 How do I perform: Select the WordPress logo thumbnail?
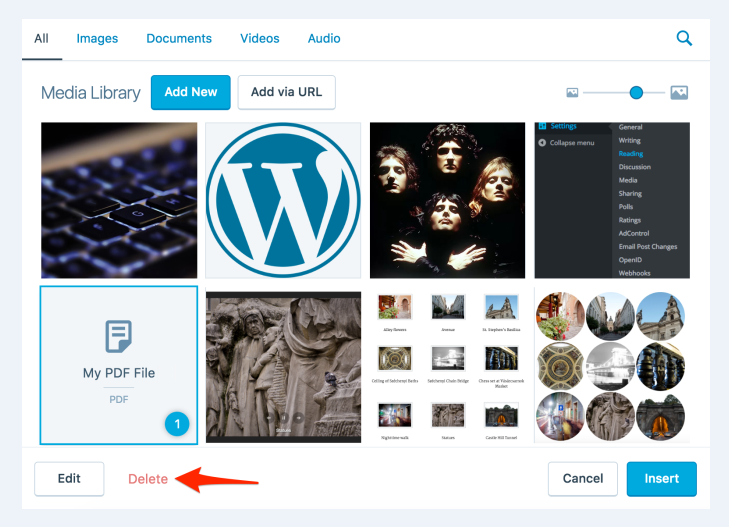pyautogui.click(x=283, y=200)
